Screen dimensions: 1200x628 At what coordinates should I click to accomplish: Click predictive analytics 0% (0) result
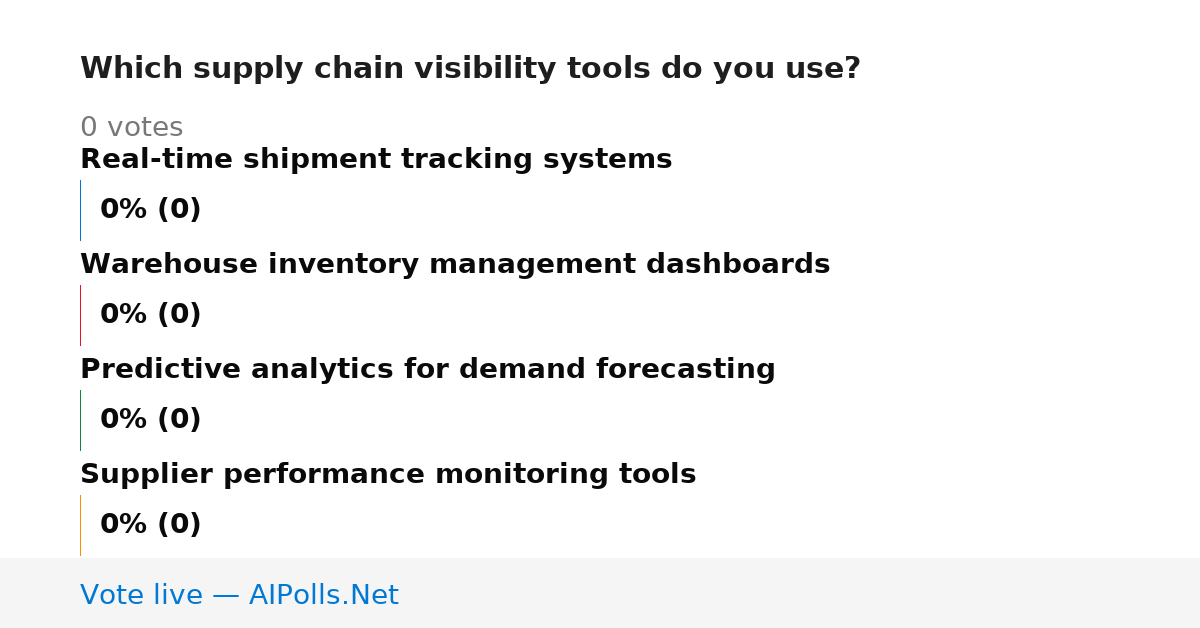click(151, 420)
